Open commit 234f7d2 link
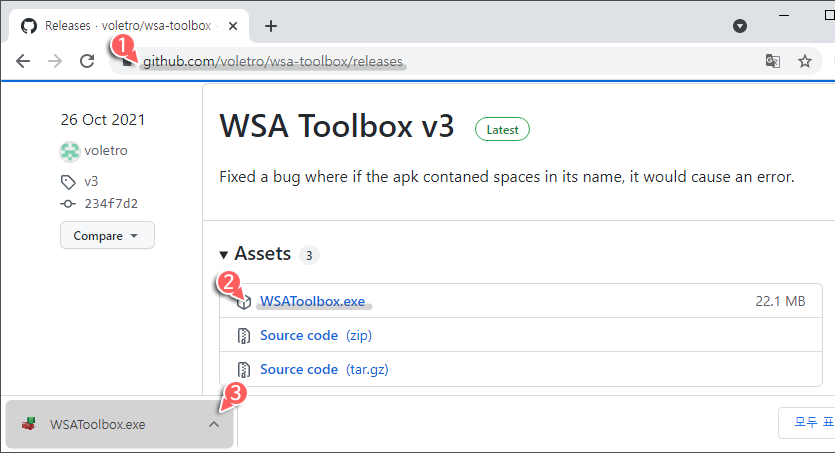Viewport: 835px width, 453px height. [x=111, y=203]
